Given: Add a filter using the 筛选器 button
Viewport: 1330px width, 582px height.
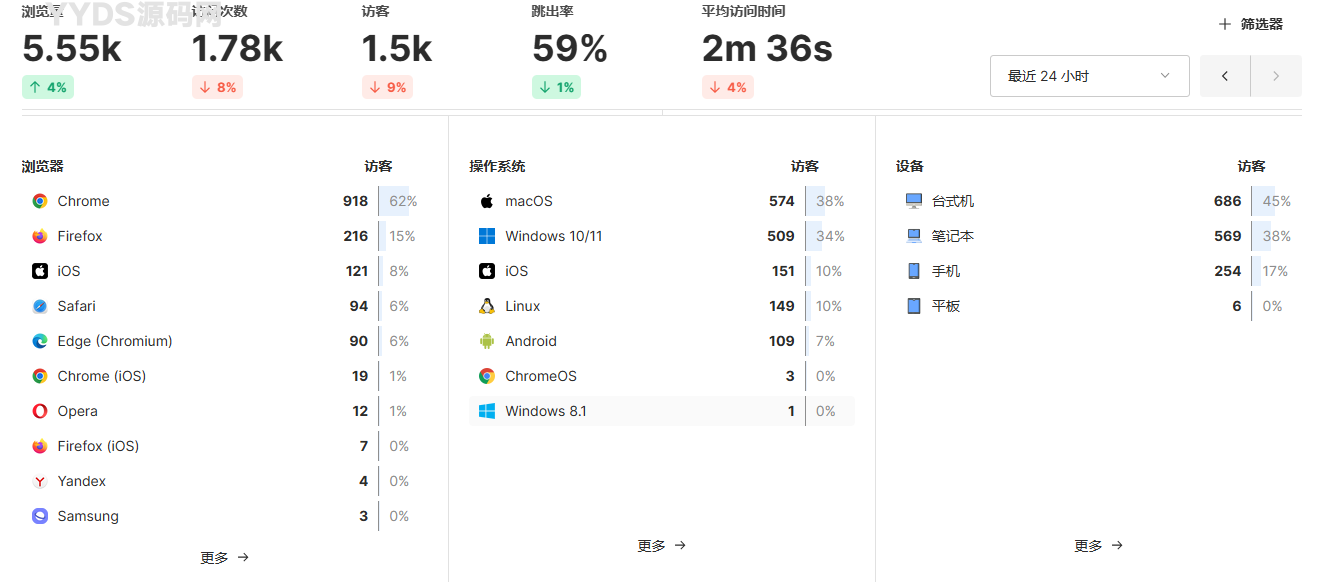Looking at the screenshot, I should pyautogui.click(x=1249, y=23).
